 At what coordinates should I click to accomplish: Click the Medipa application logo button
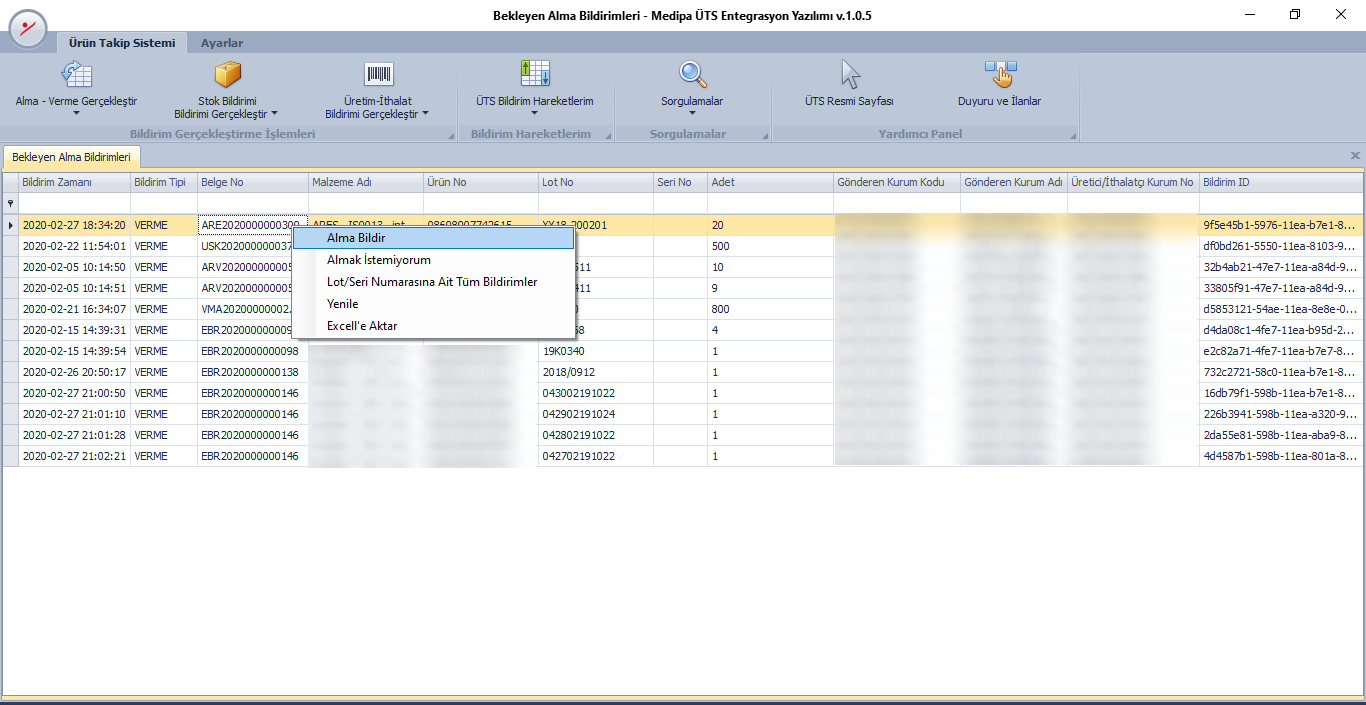pyautogui.click(x=28, y=28)
